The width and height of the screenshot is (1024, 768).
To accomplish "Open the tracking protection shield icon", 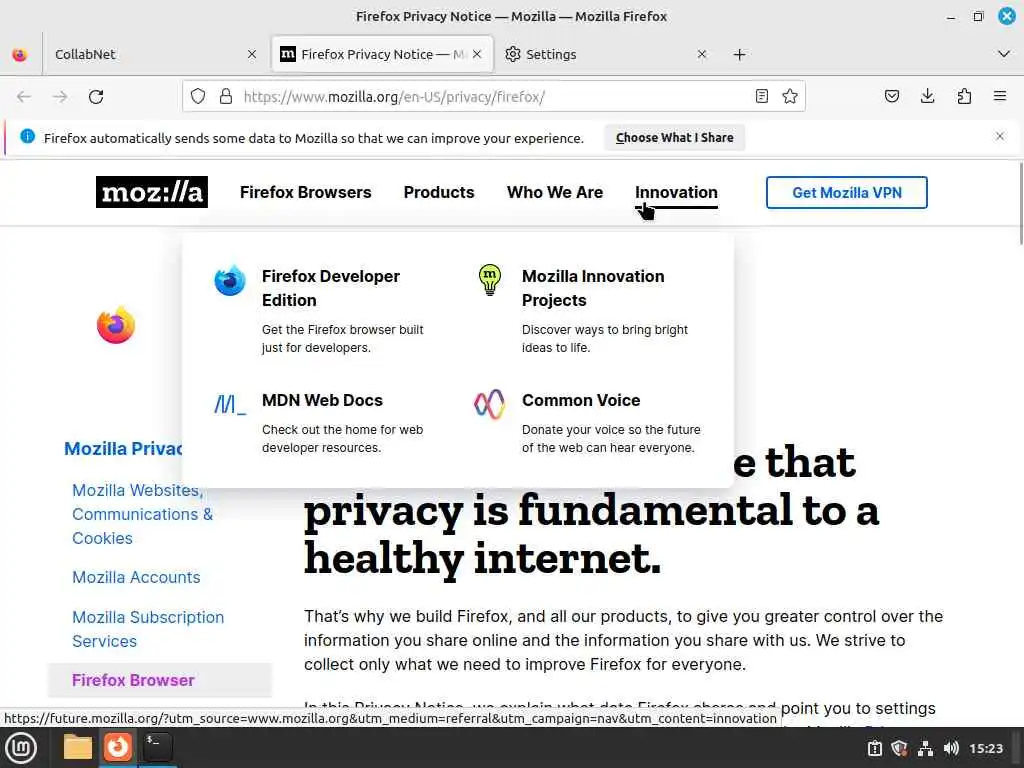I will click(198, 97).
